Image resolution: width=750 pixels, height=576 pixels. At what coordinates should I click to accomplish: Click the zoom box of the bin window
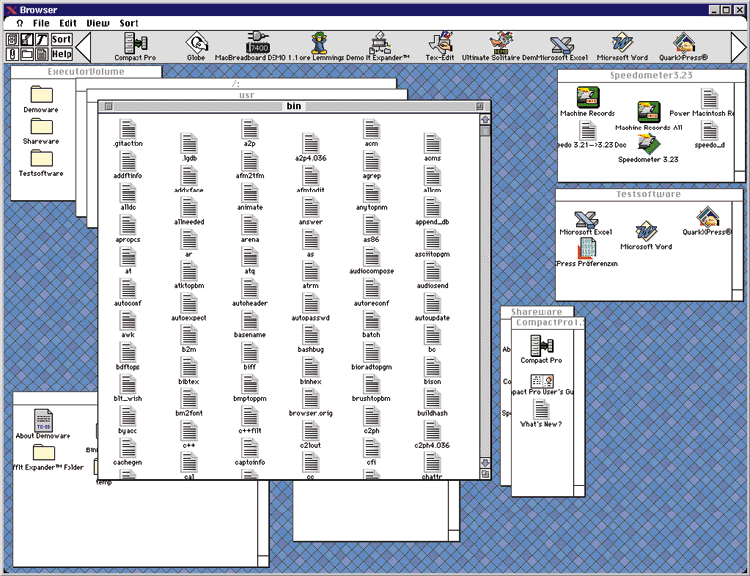[x=480, y=106]
